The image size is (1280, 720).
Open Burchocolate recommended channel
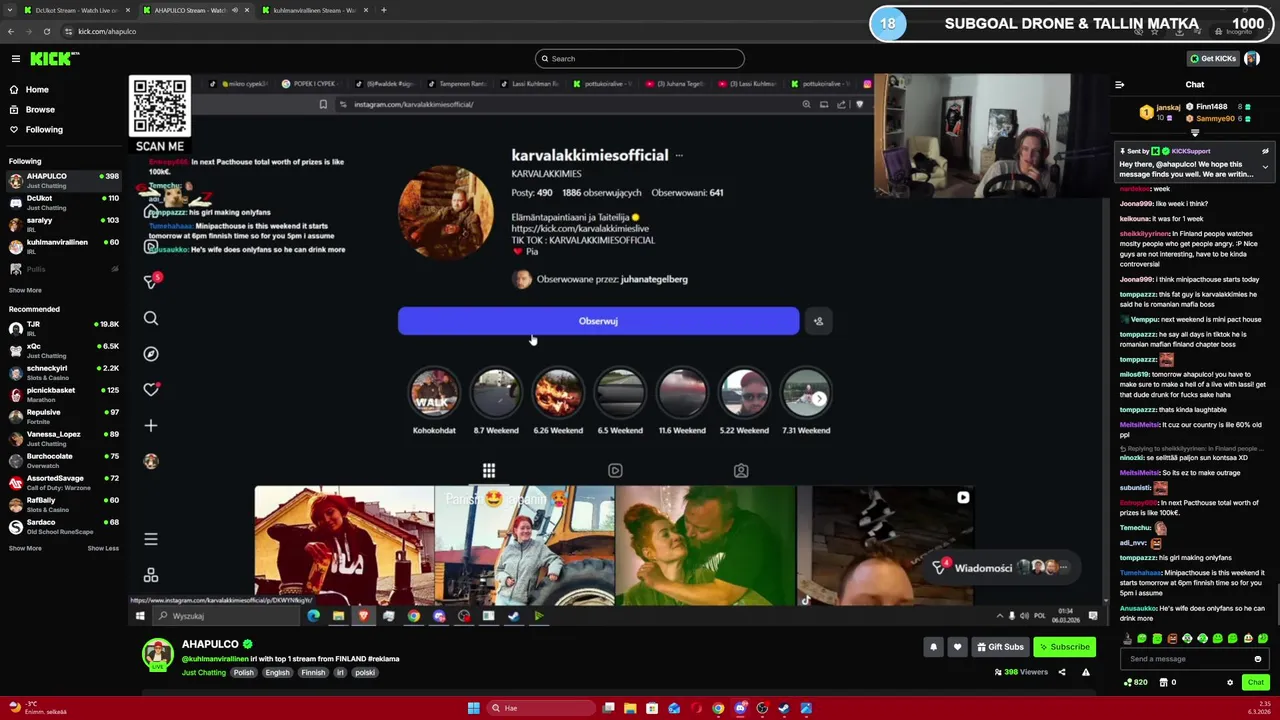[62, 461]
